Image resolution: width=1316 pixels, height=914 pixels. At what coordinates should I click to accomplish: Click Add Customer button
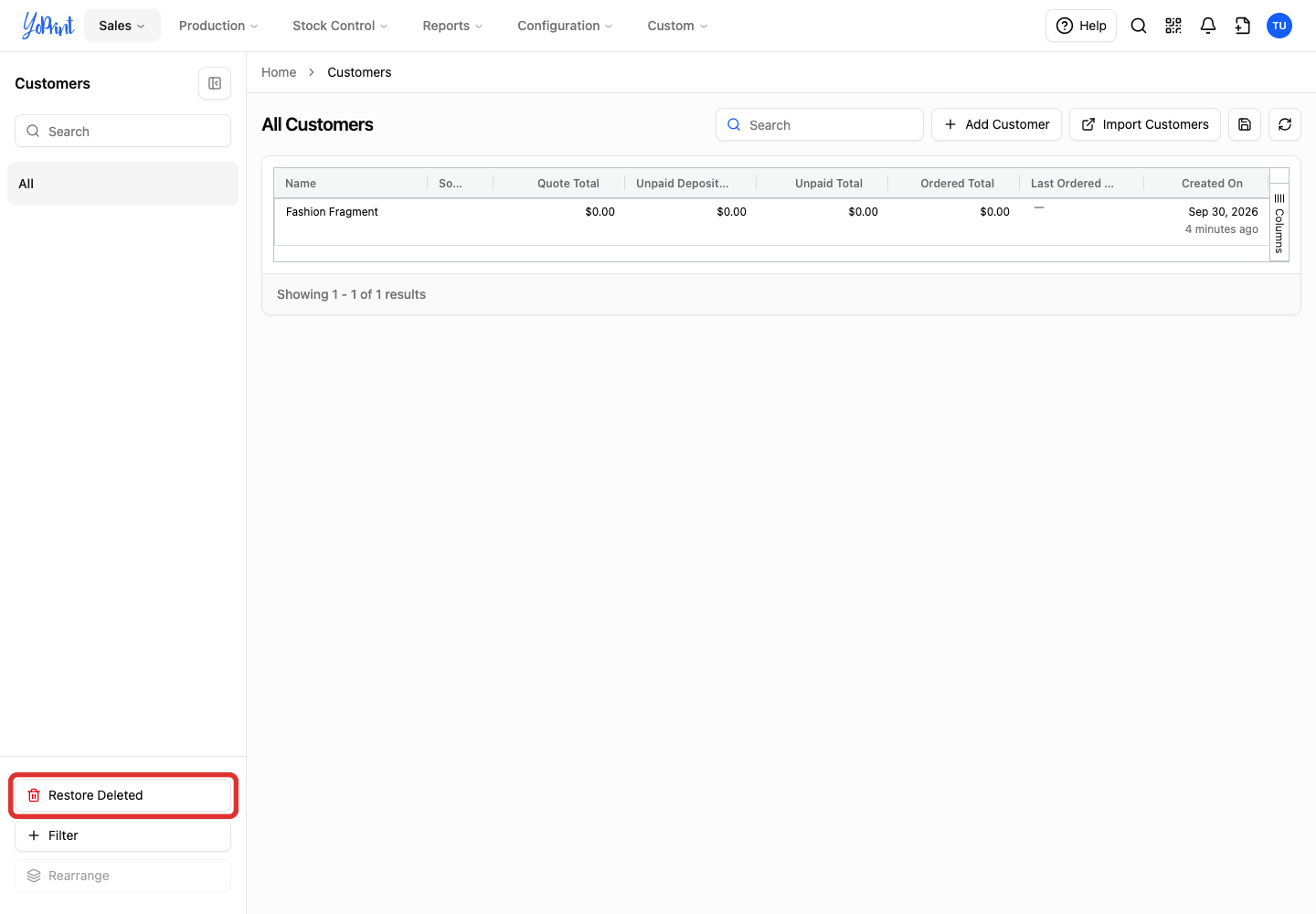tap(996, 124)
